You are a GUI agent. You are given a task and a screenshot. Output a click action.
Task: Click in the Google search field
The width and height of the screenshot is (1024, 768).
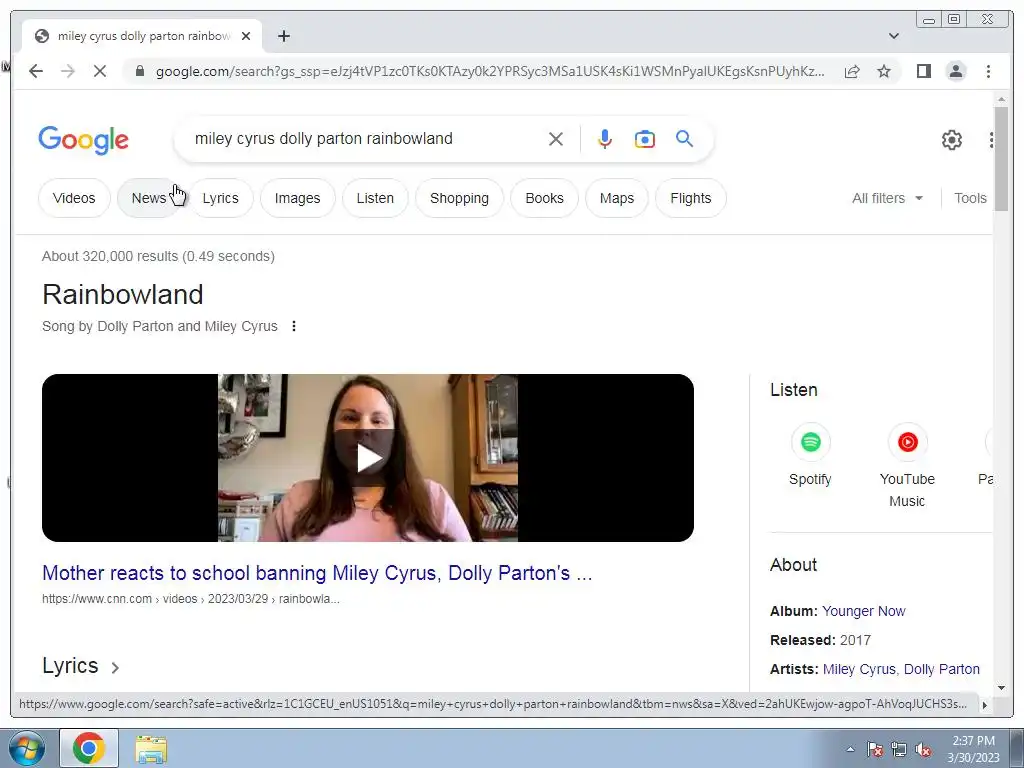coord(366,138)
